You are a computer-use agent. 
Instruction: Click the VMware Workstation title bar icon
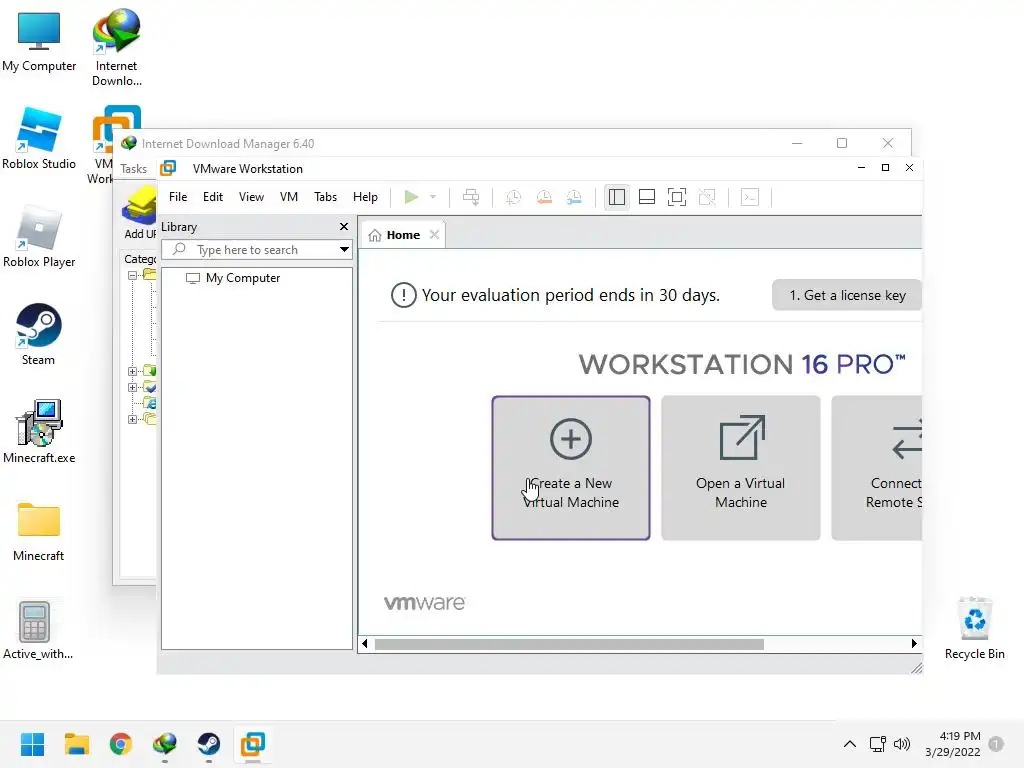pyautogui.click(x=168, y=168)
